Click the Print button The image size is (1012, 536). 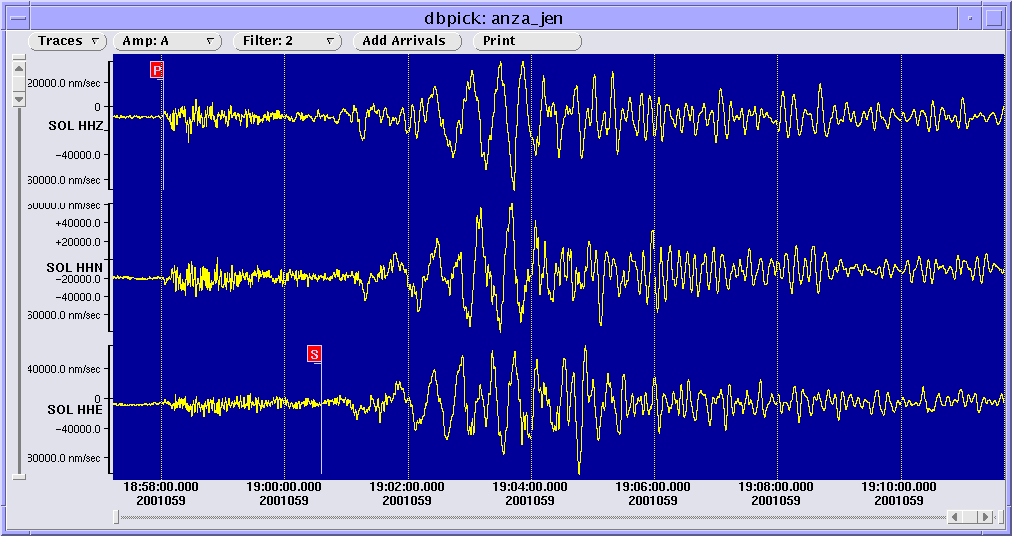tap(527, 41)
